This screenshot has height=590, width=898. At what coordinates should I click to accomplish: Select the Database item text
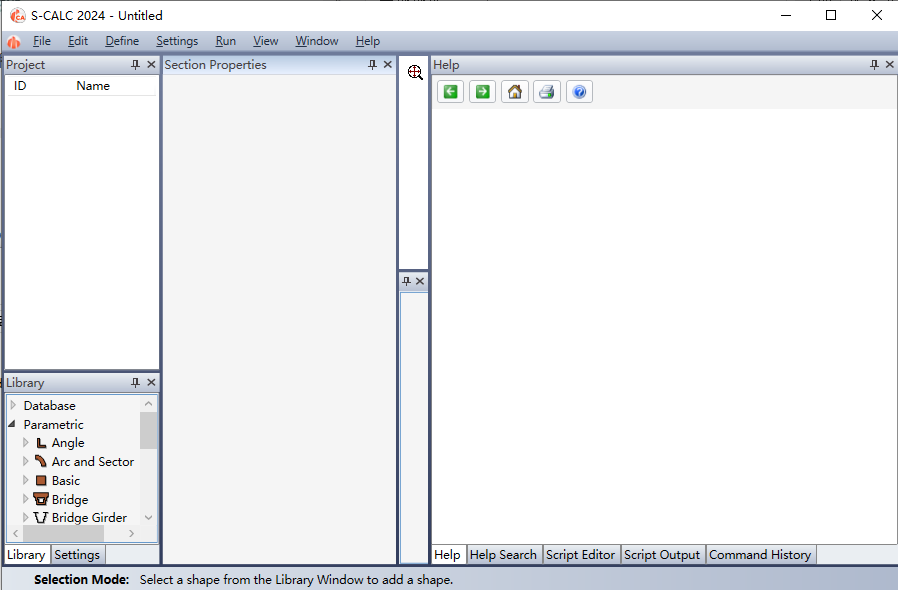(x=50, y=406)
